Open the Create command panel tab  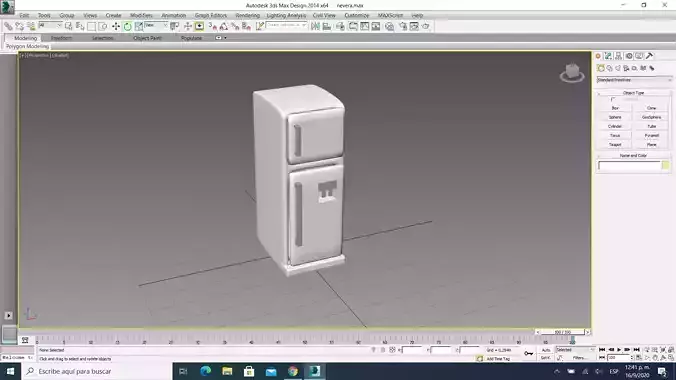tap(598, 56)
